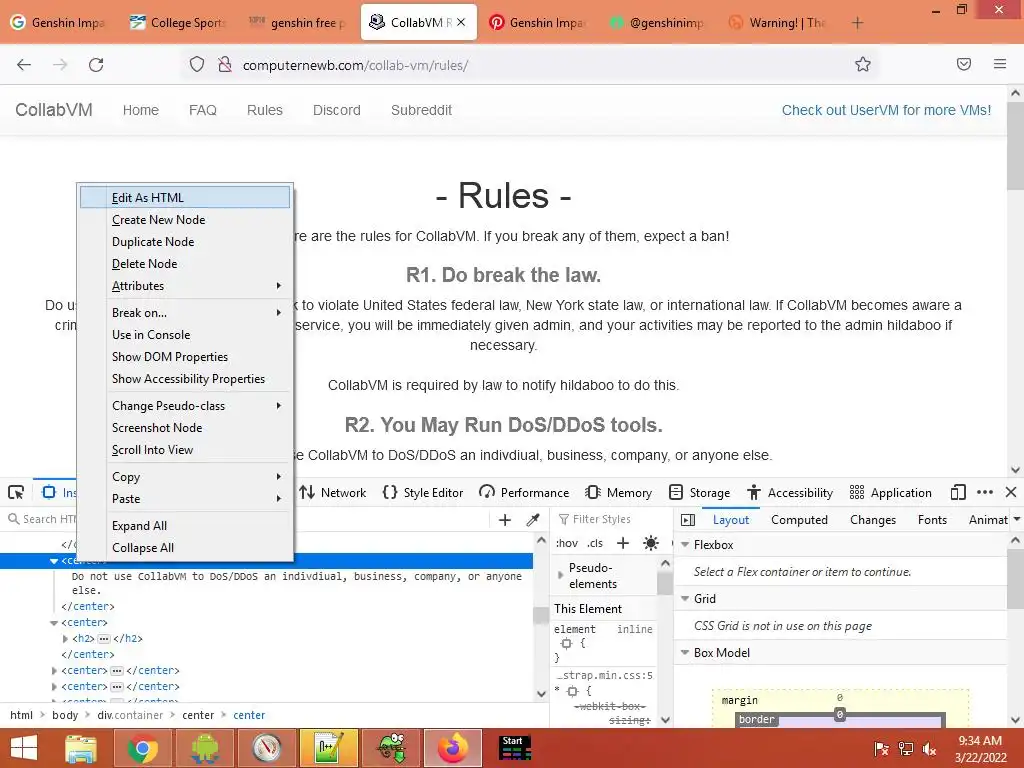Click body in the breadcrumb trail
The width and height of the screenshot is (1024, 768).
(x=65, y=715)
